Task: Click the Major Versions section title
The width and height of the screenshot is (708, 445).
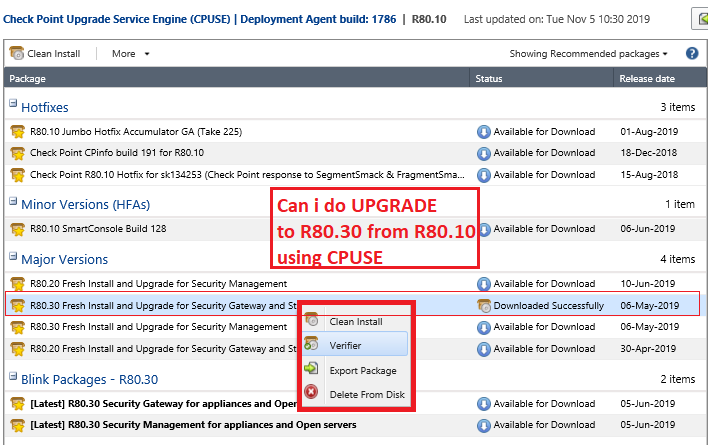Action: [x=65, y=260]
